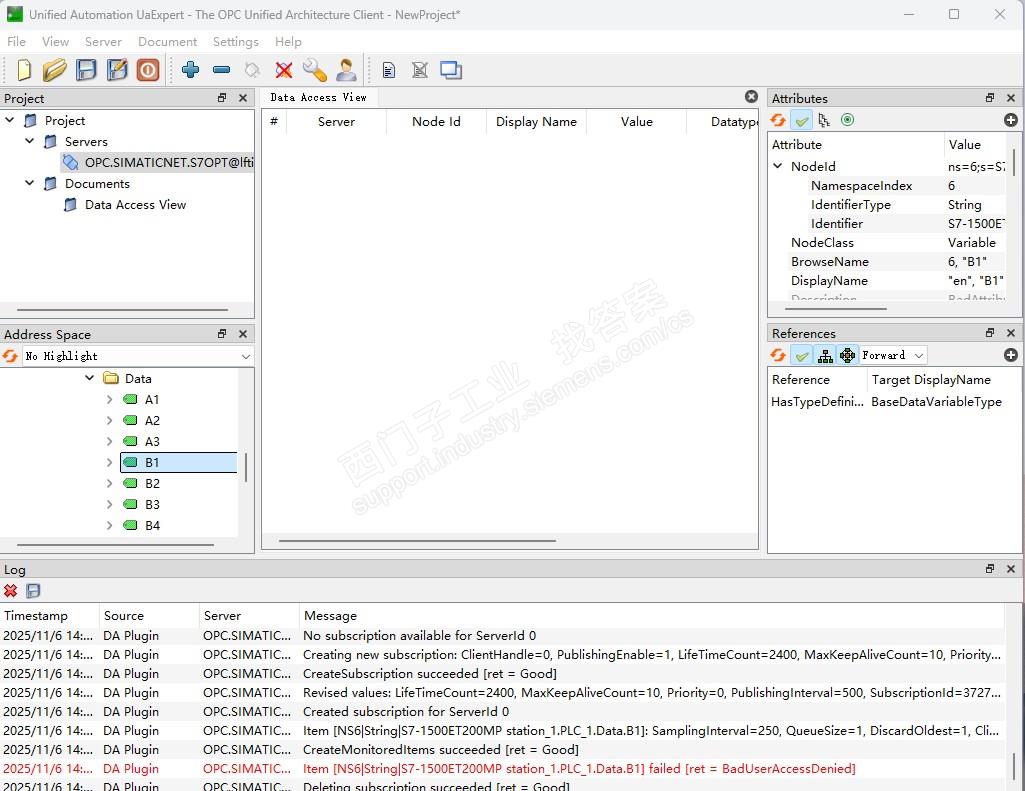1025x791 pixels.
Task: Save the project with the floppy icon
Action: pyautogui.click(x=86, y=70)
